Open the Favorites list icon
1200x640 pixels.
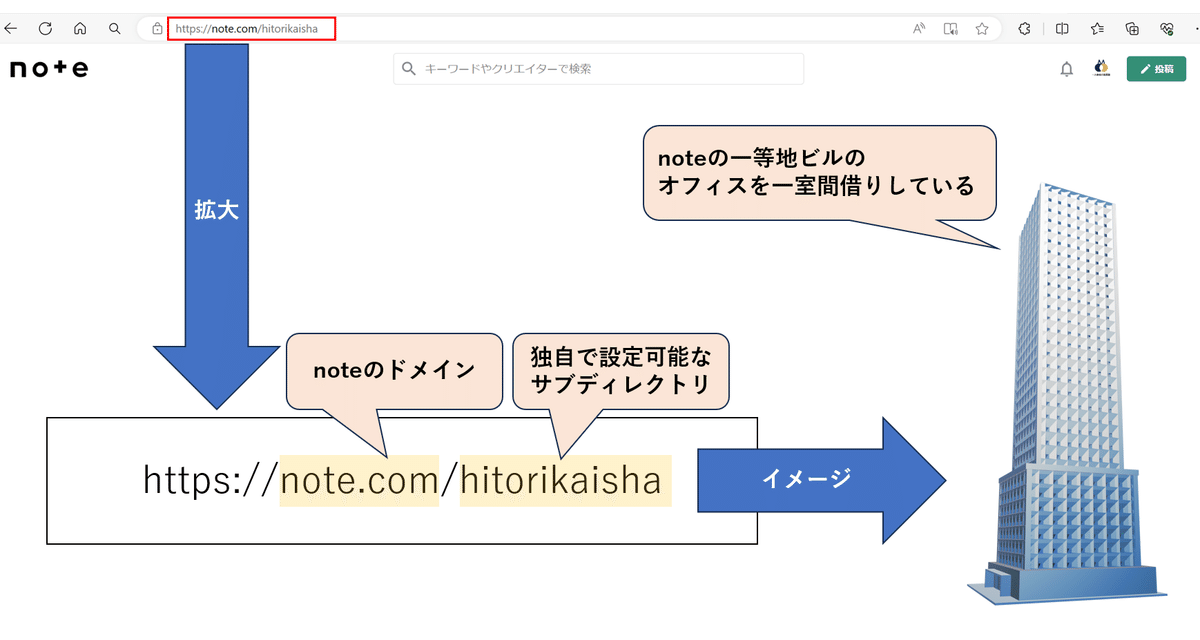pyautogui.click(x=1096, y=28)
